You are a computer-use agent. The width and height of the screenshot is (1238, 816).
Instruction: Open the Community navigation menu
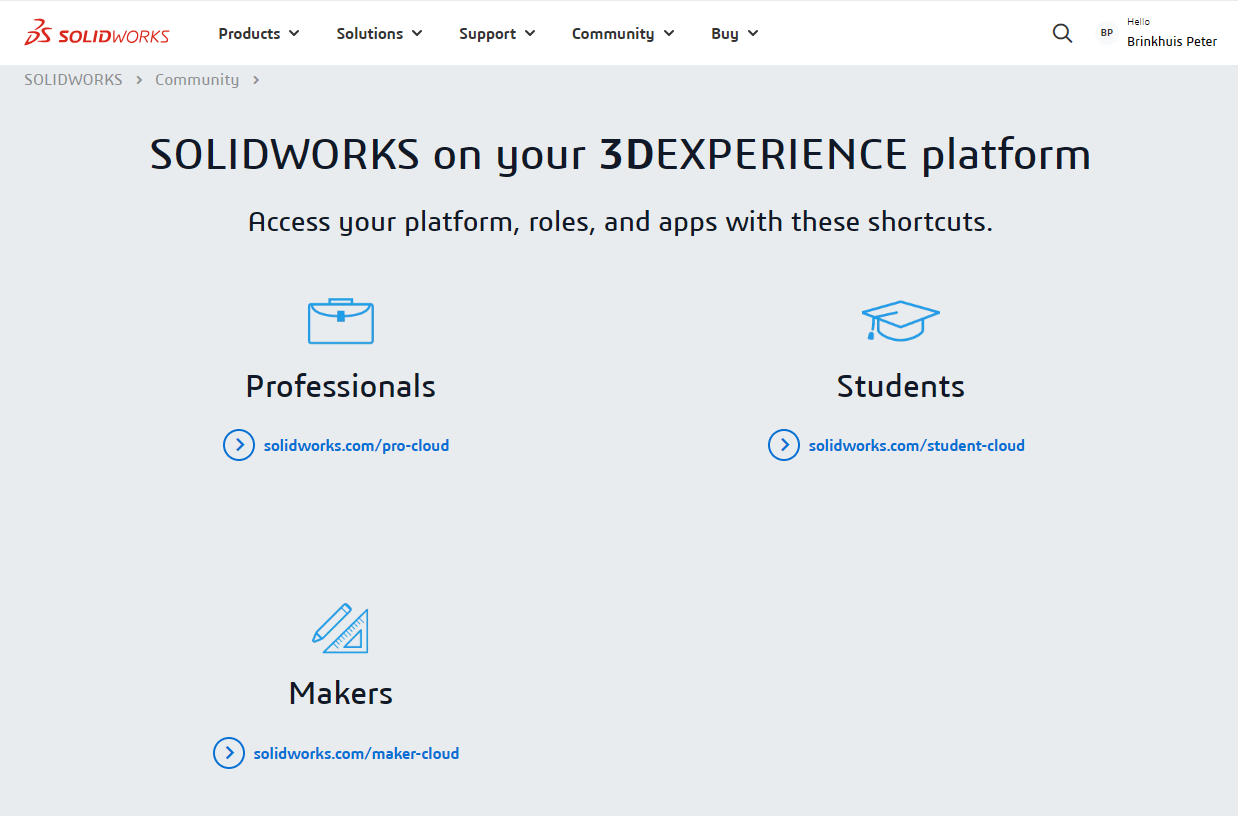click(623, 33)
